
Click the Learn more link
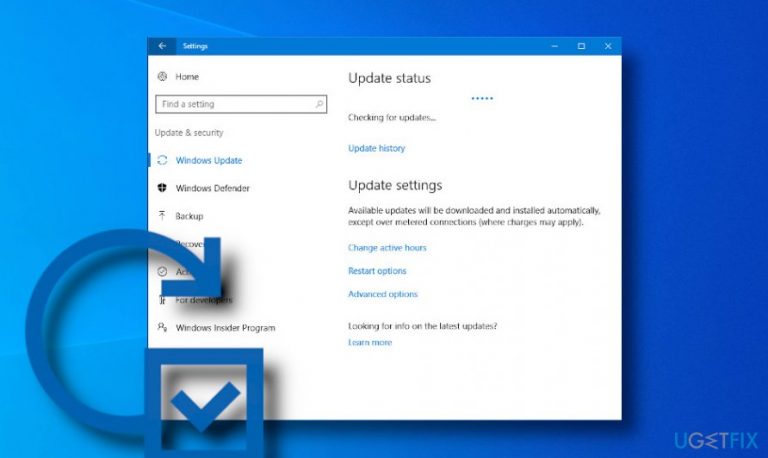pos(370,342)
